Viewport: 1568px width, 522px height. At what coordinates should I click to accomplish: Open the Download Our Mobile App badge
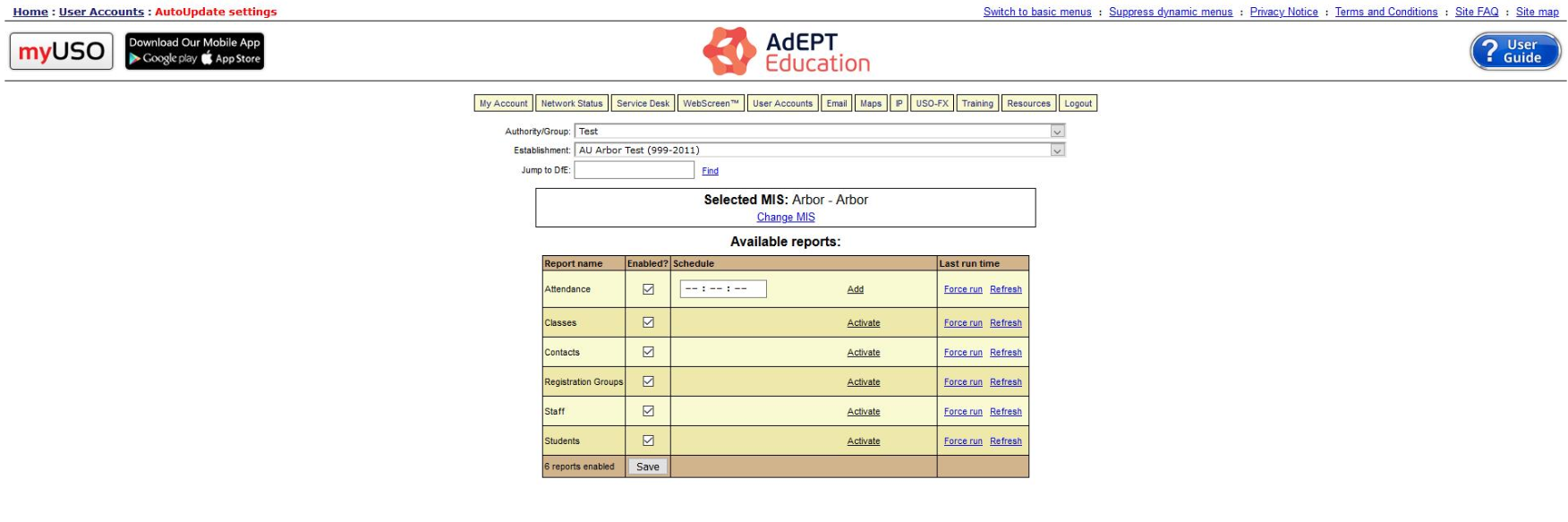194,51
